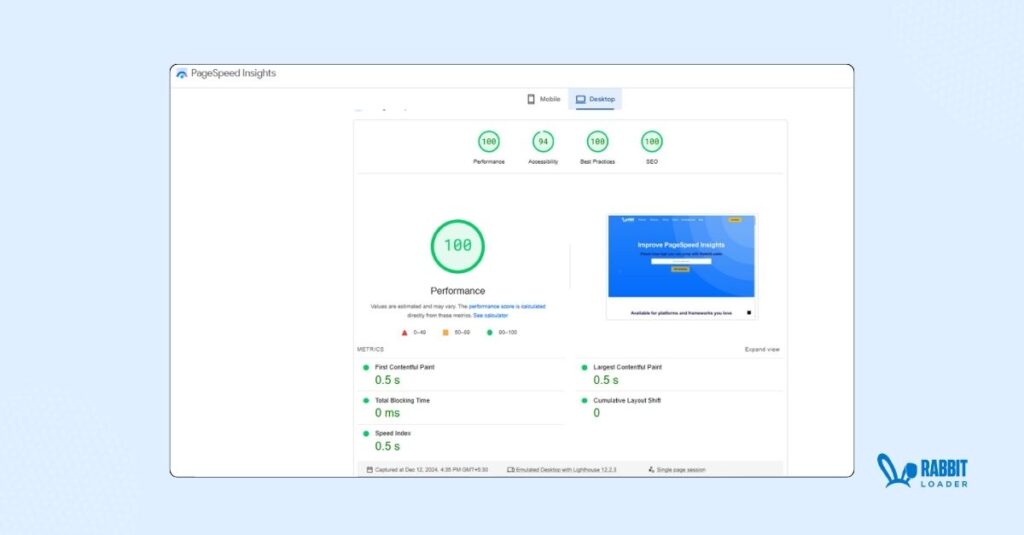Click the device icon beside Emulated Desktop
This screenshot has height=535, width=1024.
pyautogui.click(x=511, y=470)
